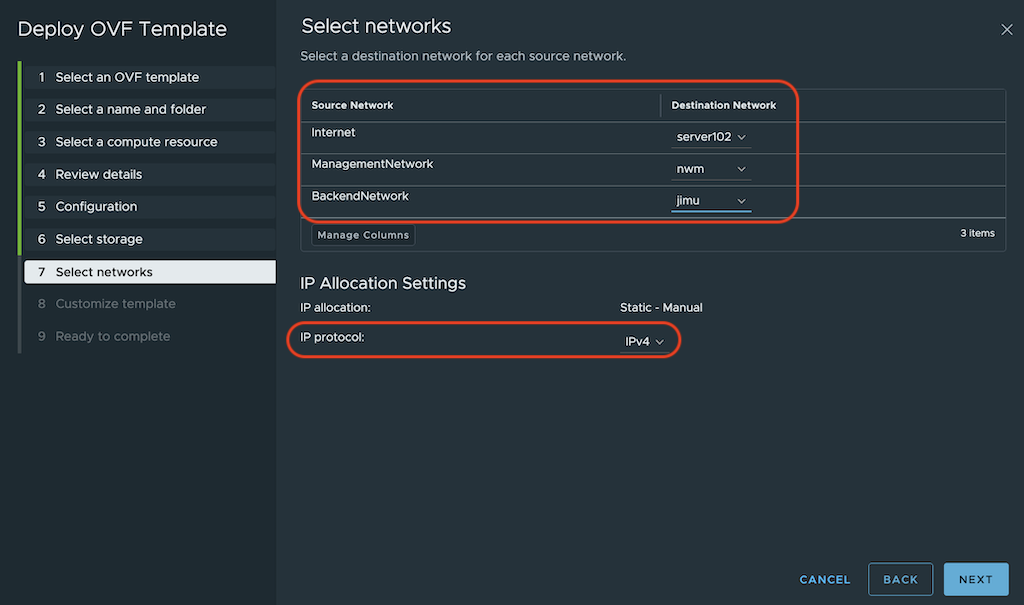Open the BackendNetwork destination dropdown
The height and width of the screenshot is (605, 1024).
tap(712, 201)
